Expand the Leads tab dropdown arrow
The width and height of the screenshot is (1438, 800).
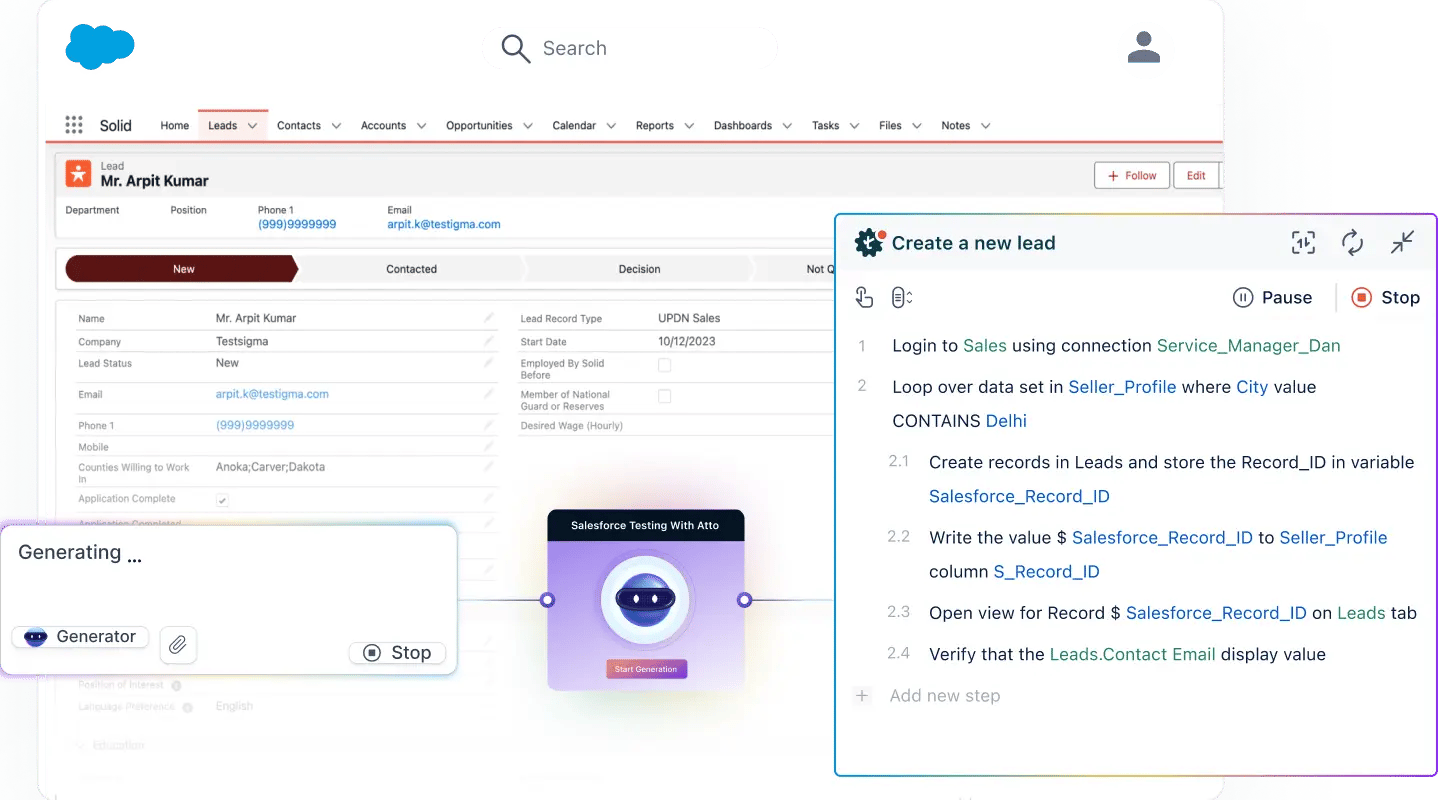pyautogui.click(x=253, y=126)
